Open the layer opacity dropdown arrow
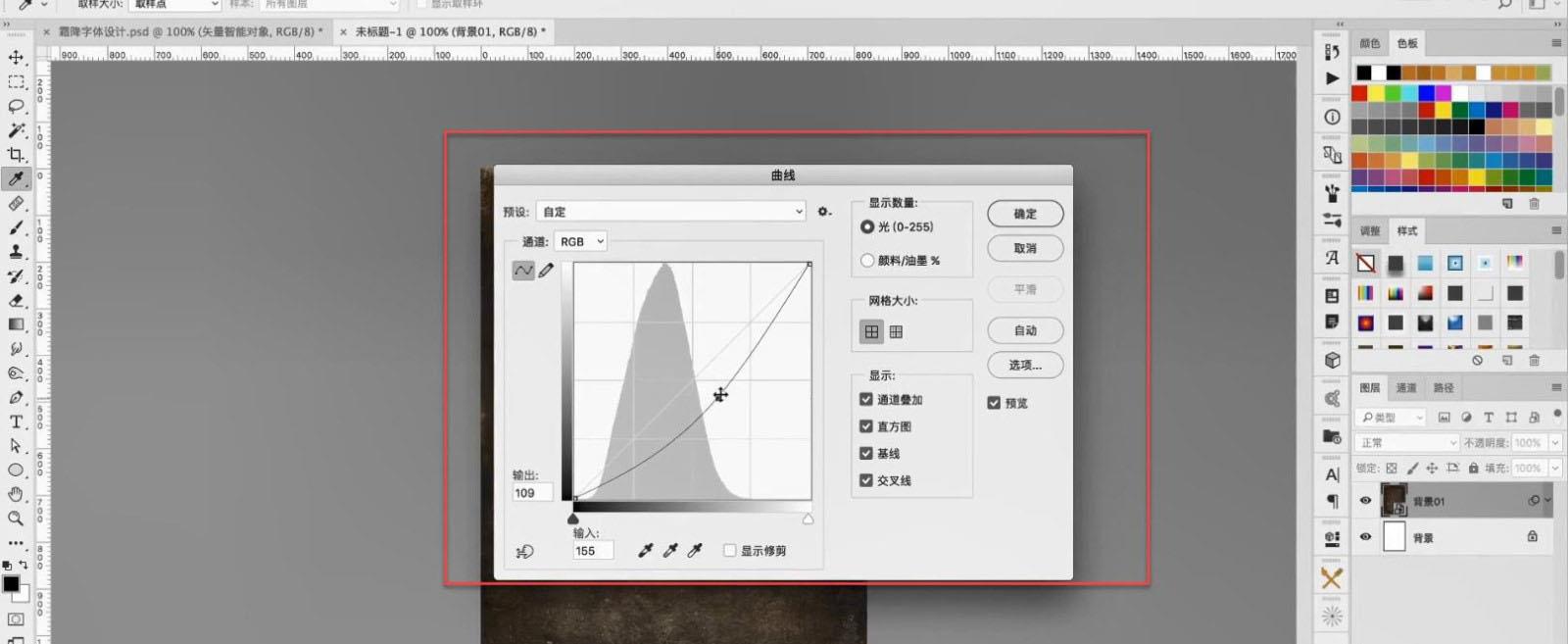1568x644 pixels. (x=1555, y=443)
